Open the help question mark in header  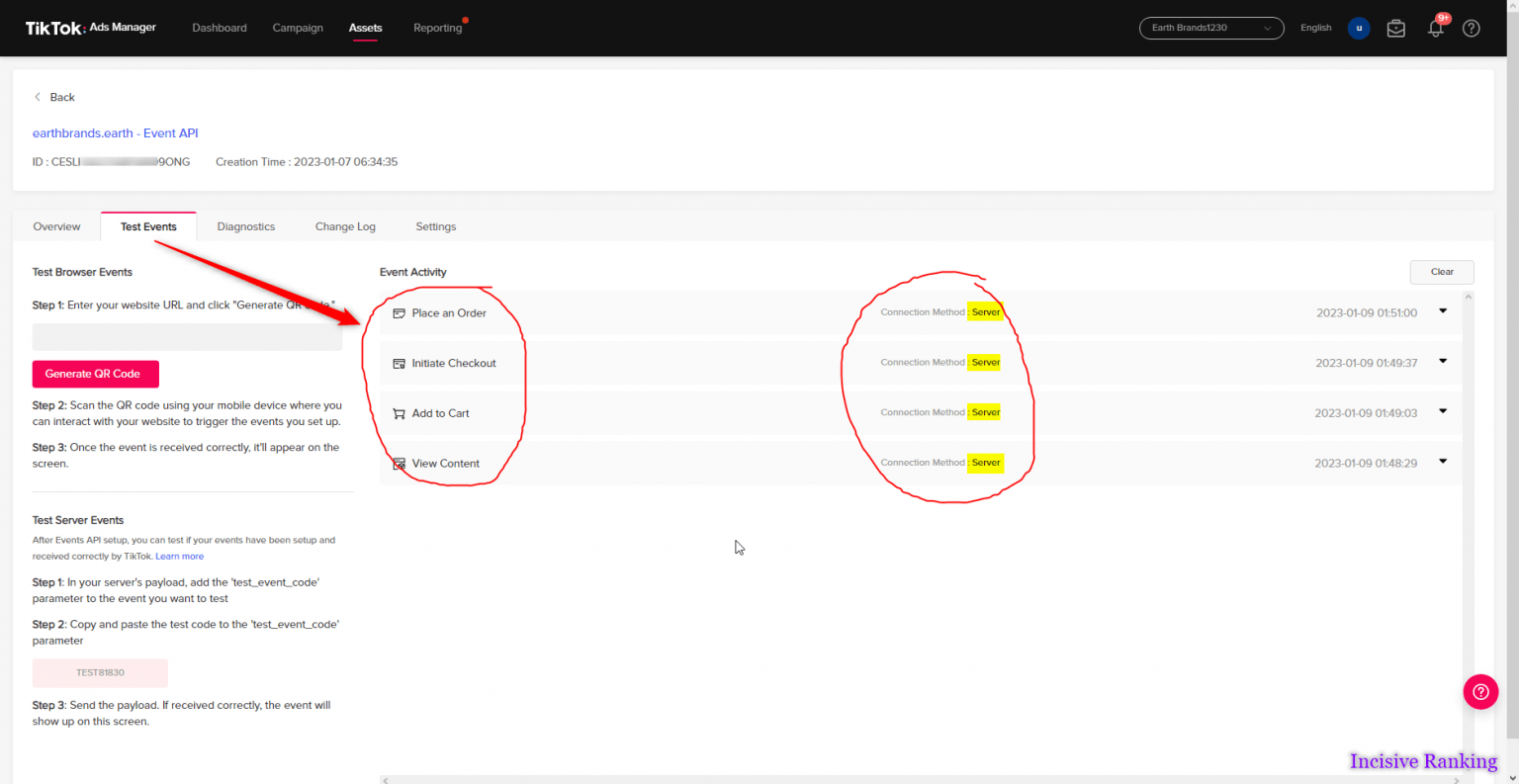pos(1472,28)
